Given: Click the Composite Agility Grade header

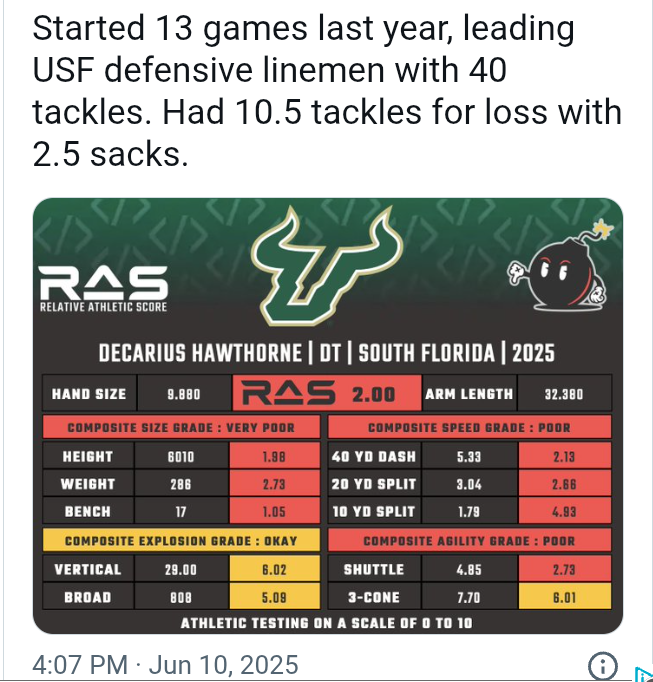Looking at the screenshot, I should point(469,540).
